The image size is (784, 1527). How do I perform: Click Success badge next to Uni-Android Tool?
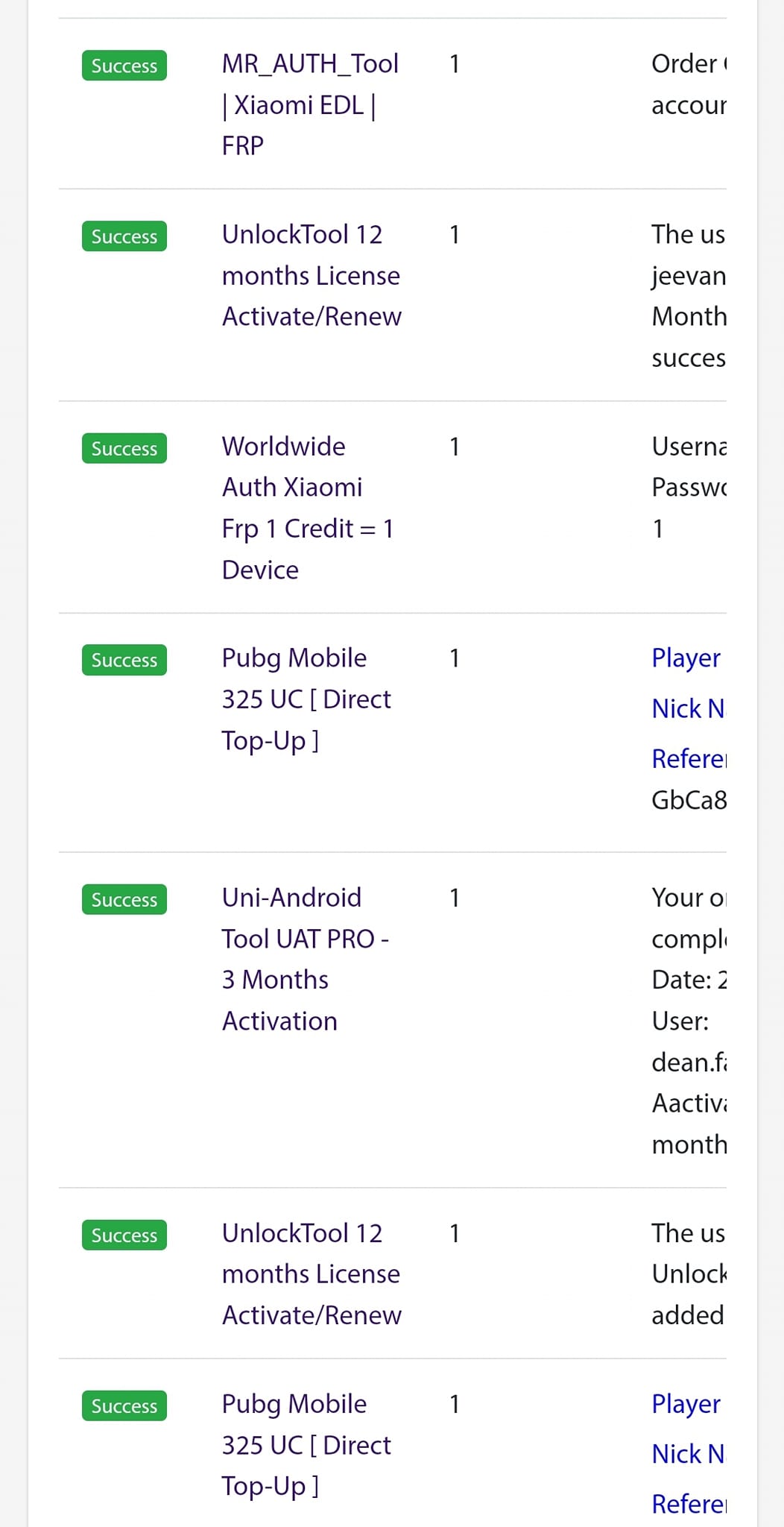(124, 900)
